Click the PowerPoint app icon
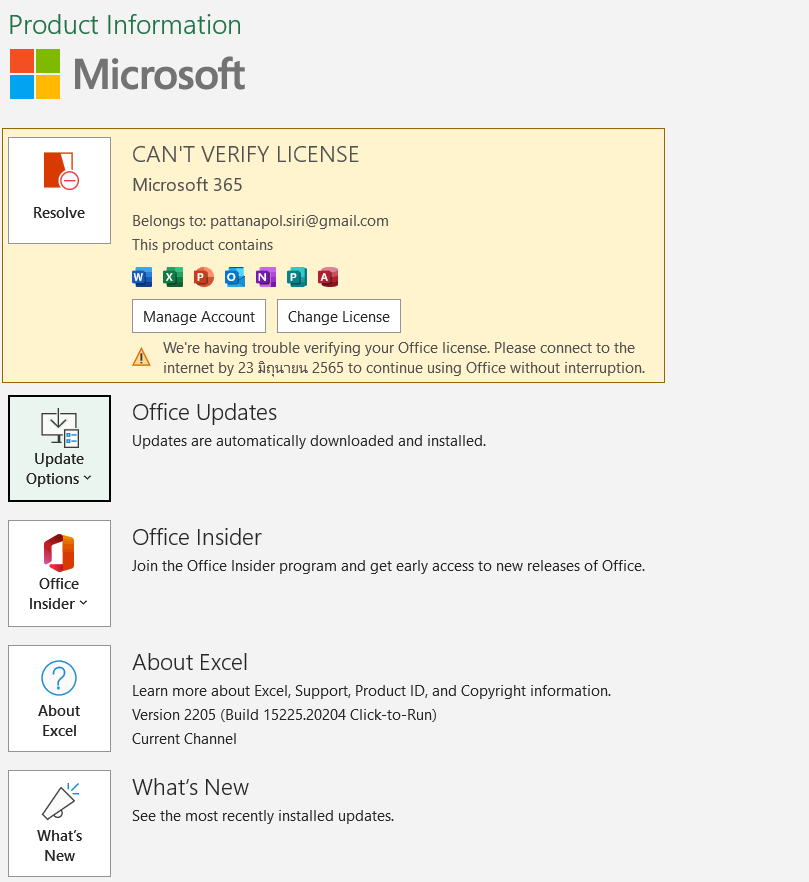This screenshot has width=809, height=882. coord(204,277)
